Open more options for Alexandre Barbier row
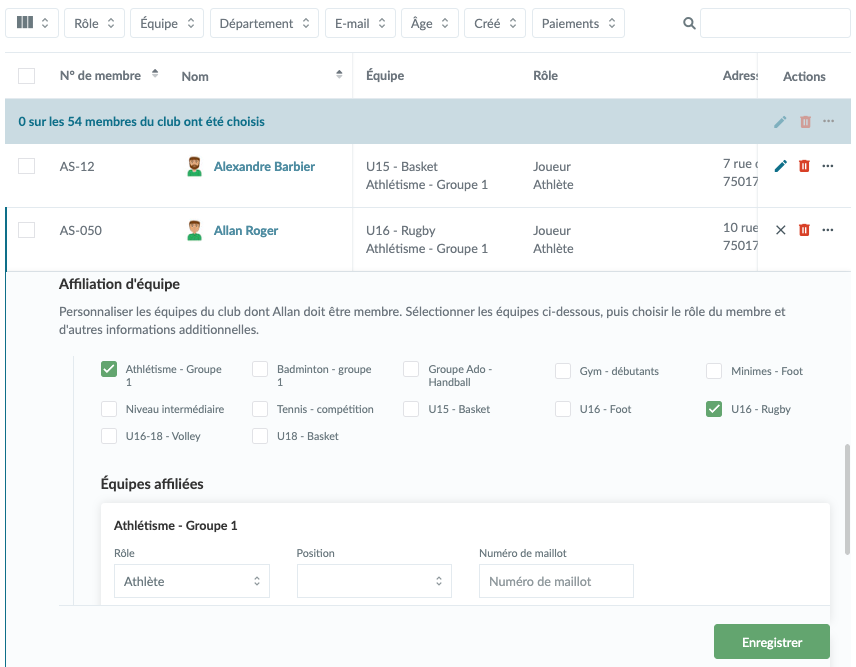This screenshot has height=667, width=856. click(828, 166)
